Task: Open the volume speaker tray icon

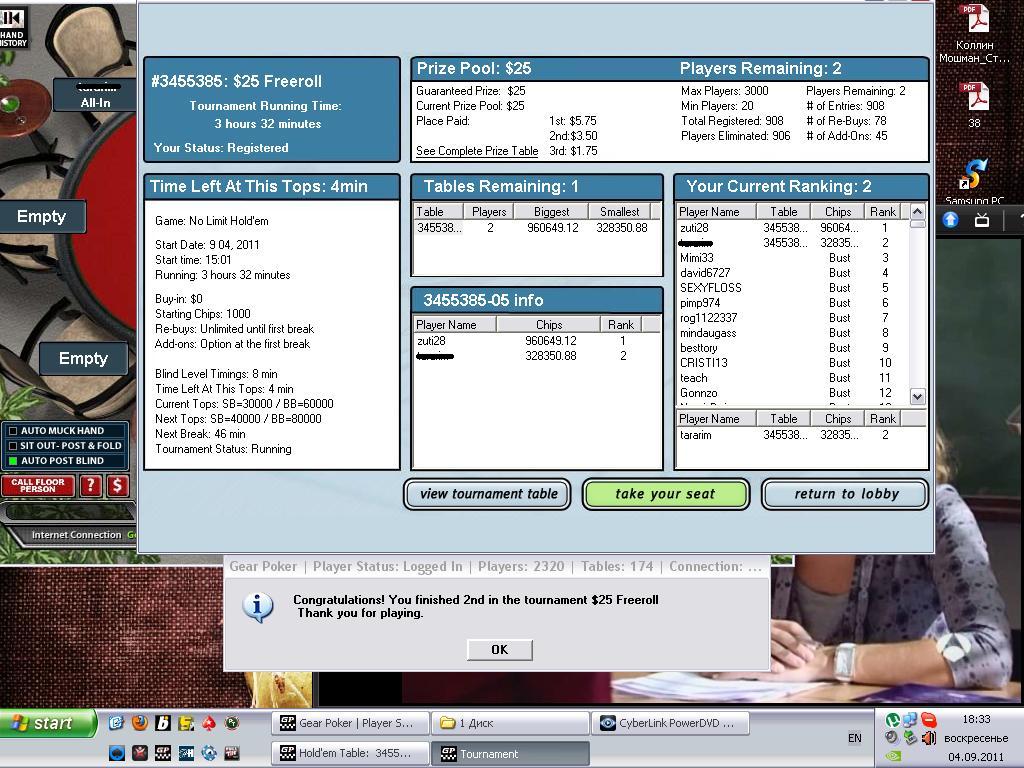Action: coord(929,738)
